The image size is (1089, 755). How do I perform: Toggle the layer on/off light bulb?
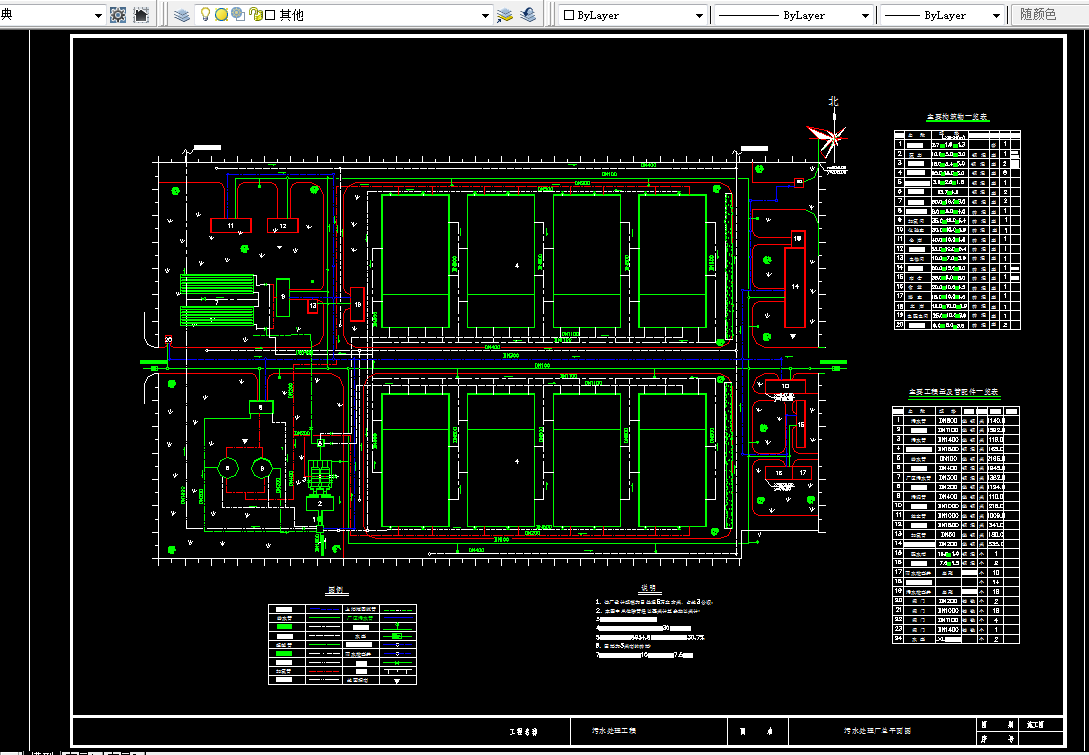tap(205, 14)
